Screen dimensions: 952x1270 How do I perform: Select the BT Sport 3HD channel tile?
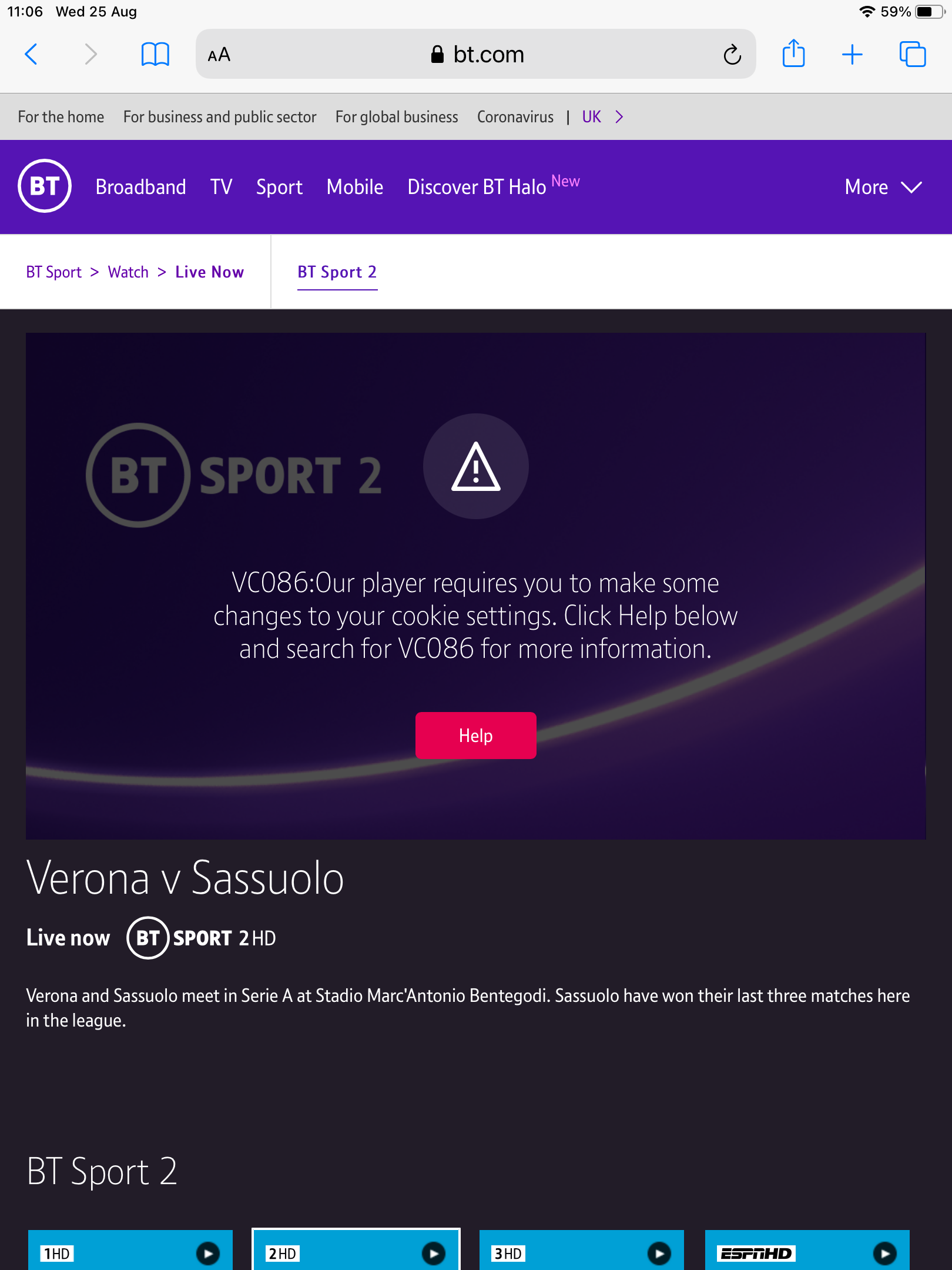[x=582, y=1250]
